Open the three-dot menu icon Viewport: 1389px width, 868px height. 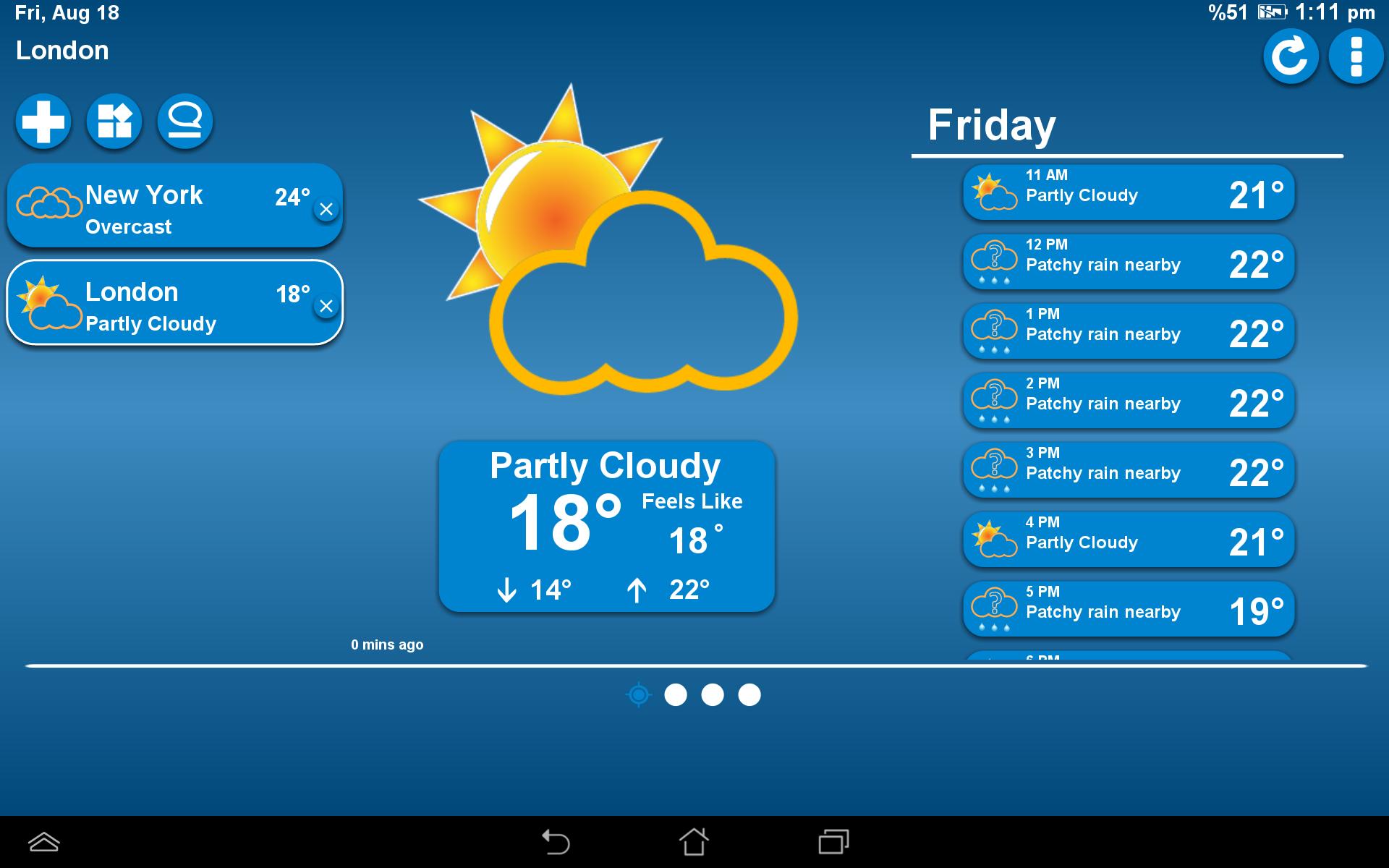pyautogui.click(x=1356, y=58)
